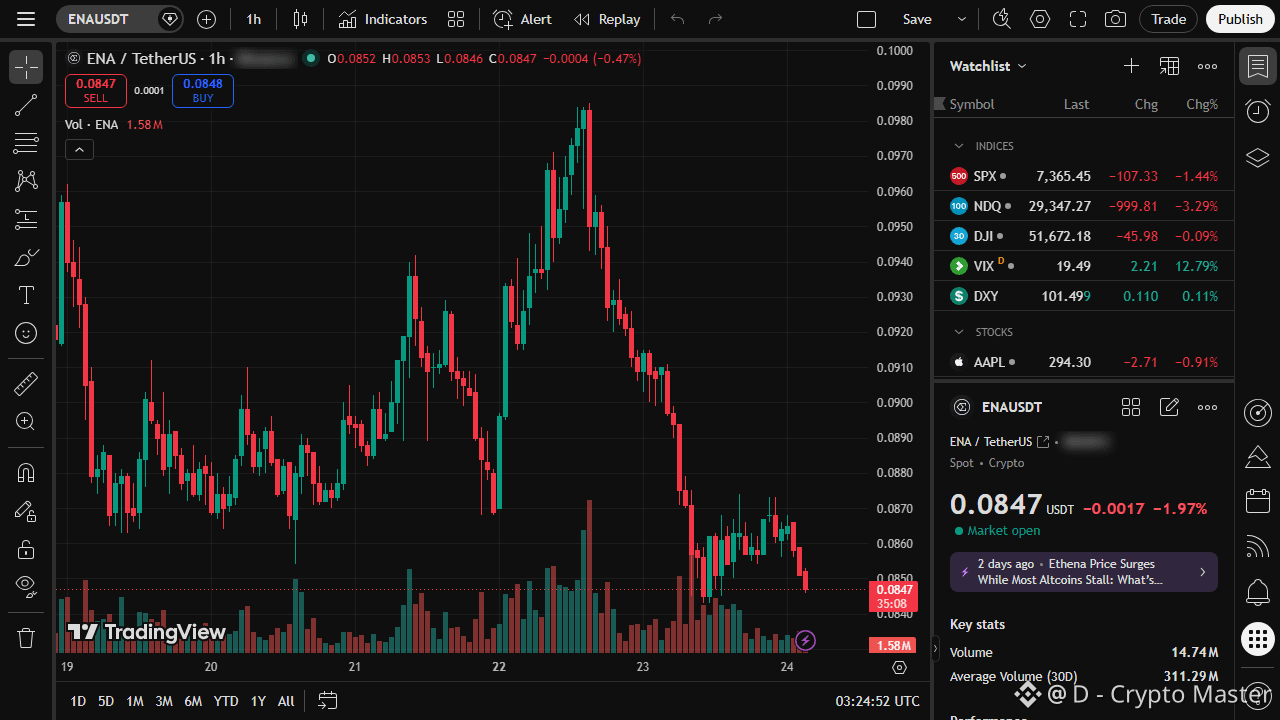Screen dimensions: 1280x720
Task: Hide all drawings with eye icon
Action: 26,586
